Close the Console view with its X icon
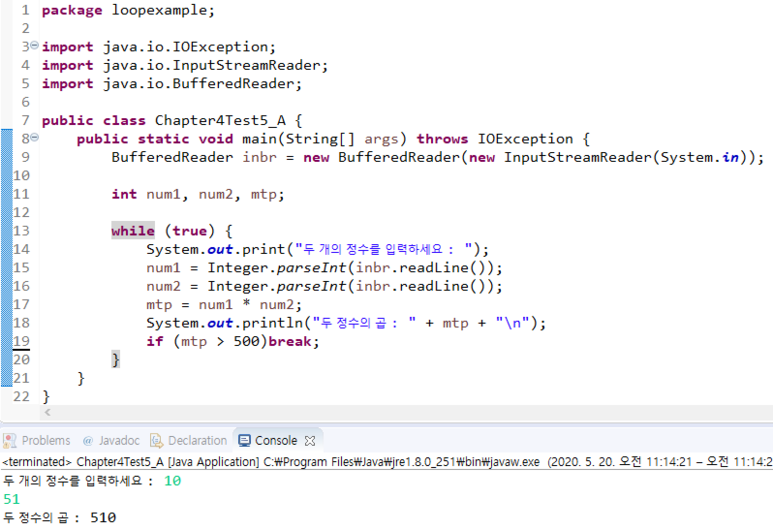Viewport: 773px width, 530px height. 310,441
